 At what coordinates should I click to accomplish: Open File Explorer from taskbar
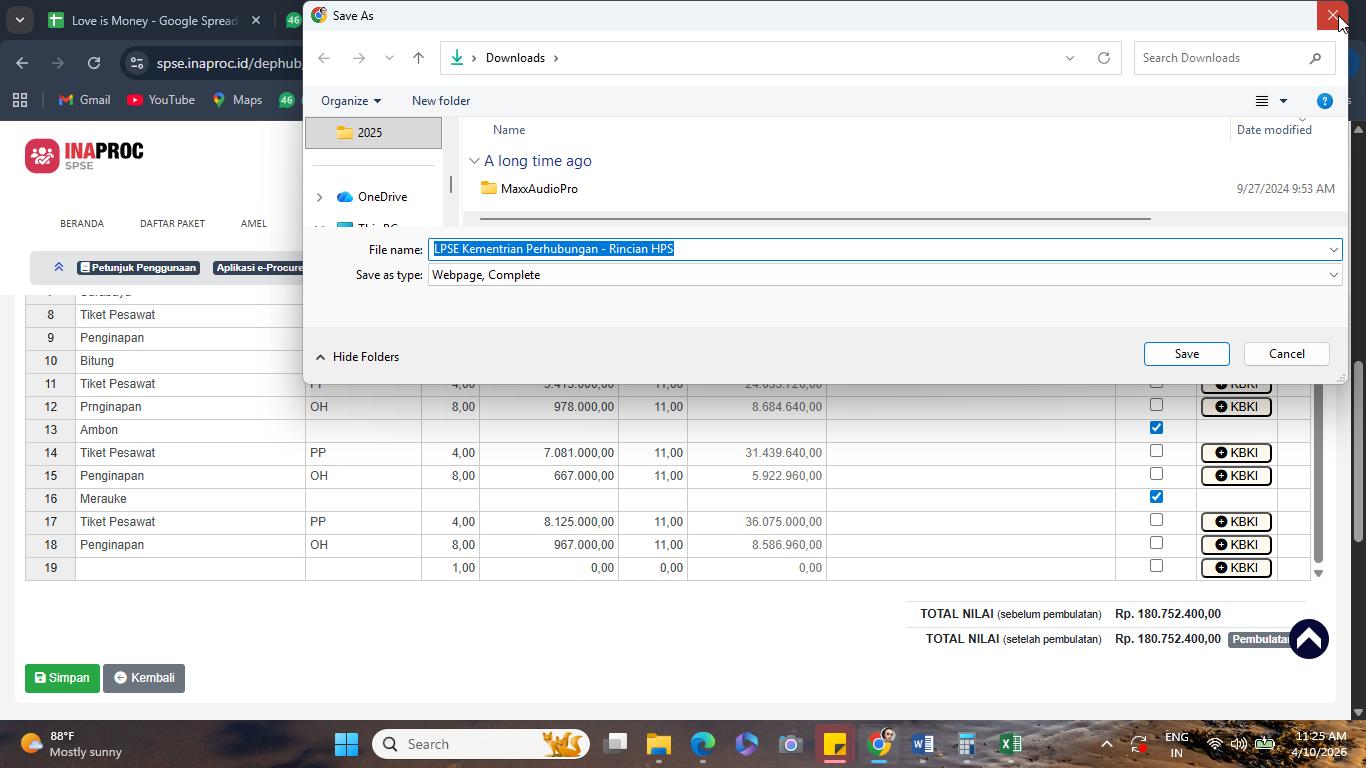(x=658, y=744)
